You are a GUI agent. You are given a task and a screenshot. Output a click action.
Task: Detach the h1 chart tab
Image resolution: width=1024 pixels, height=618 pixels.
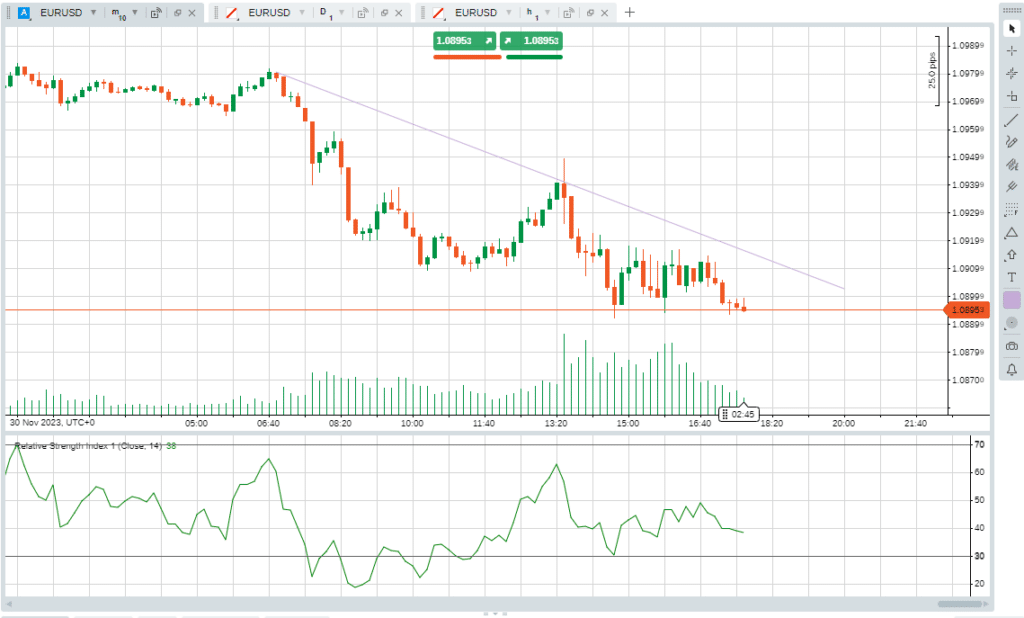point(590,12)
